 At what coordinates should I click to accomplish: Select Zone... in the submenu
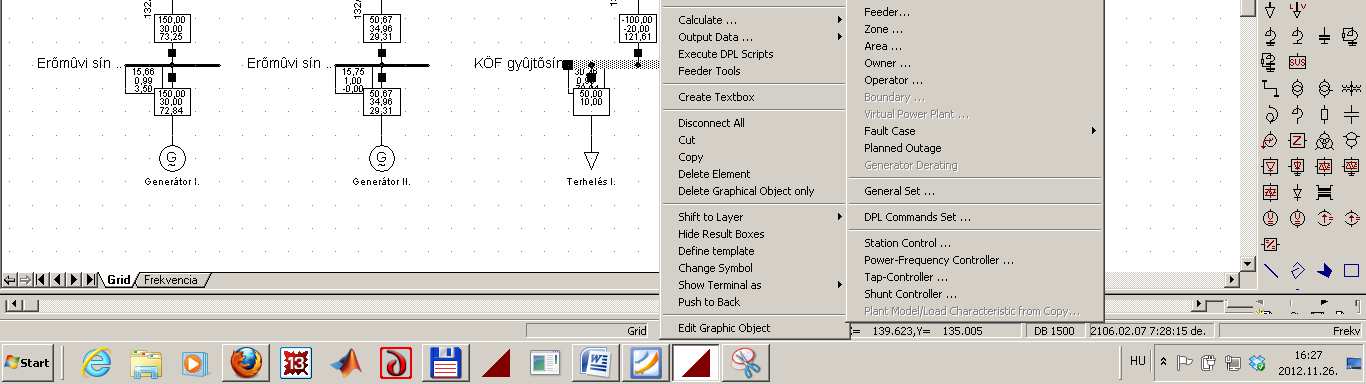976,29
